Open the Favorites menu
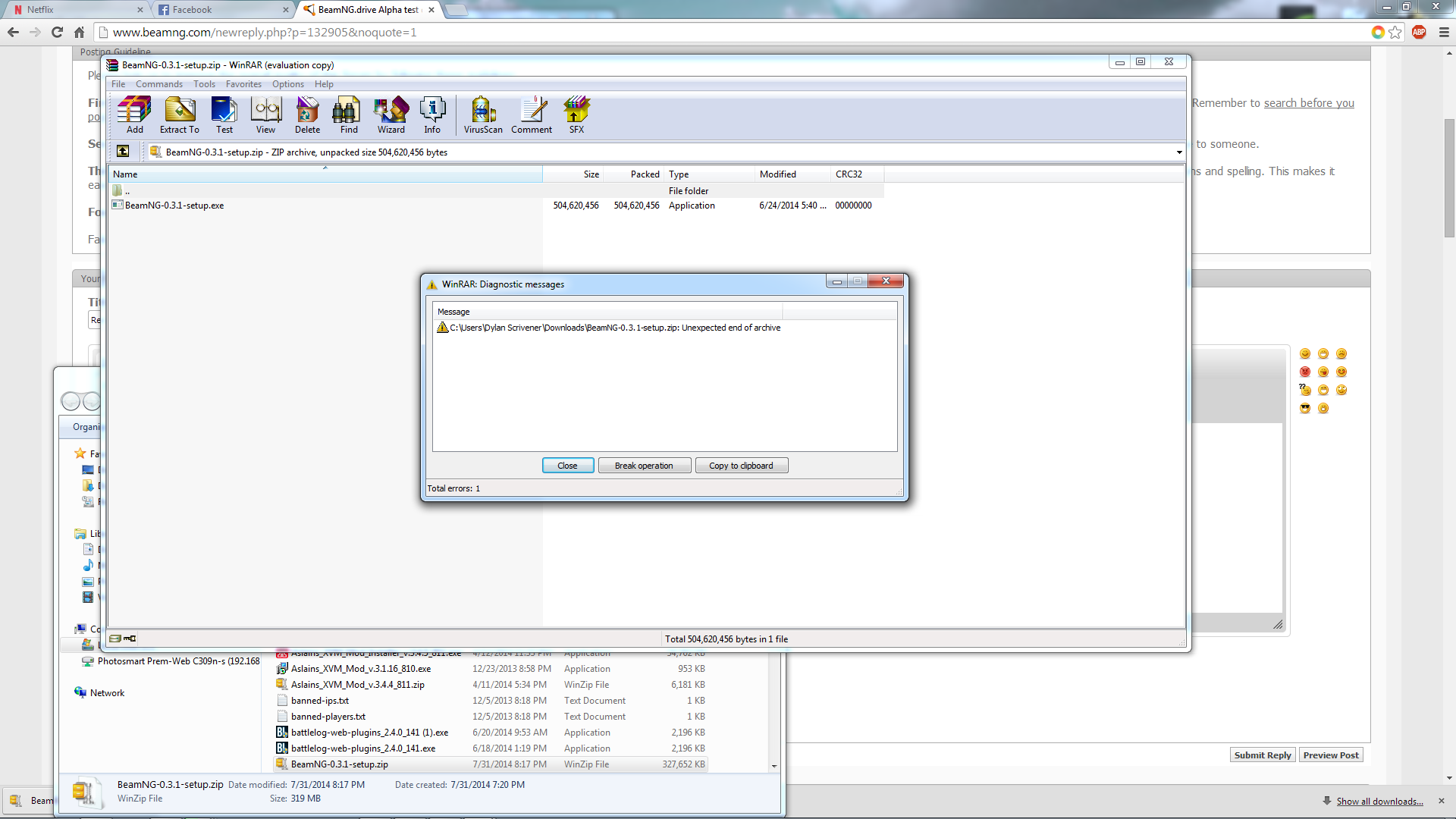Image resolution: width=1456 pixels, height=819 pixels. [243, 84]
